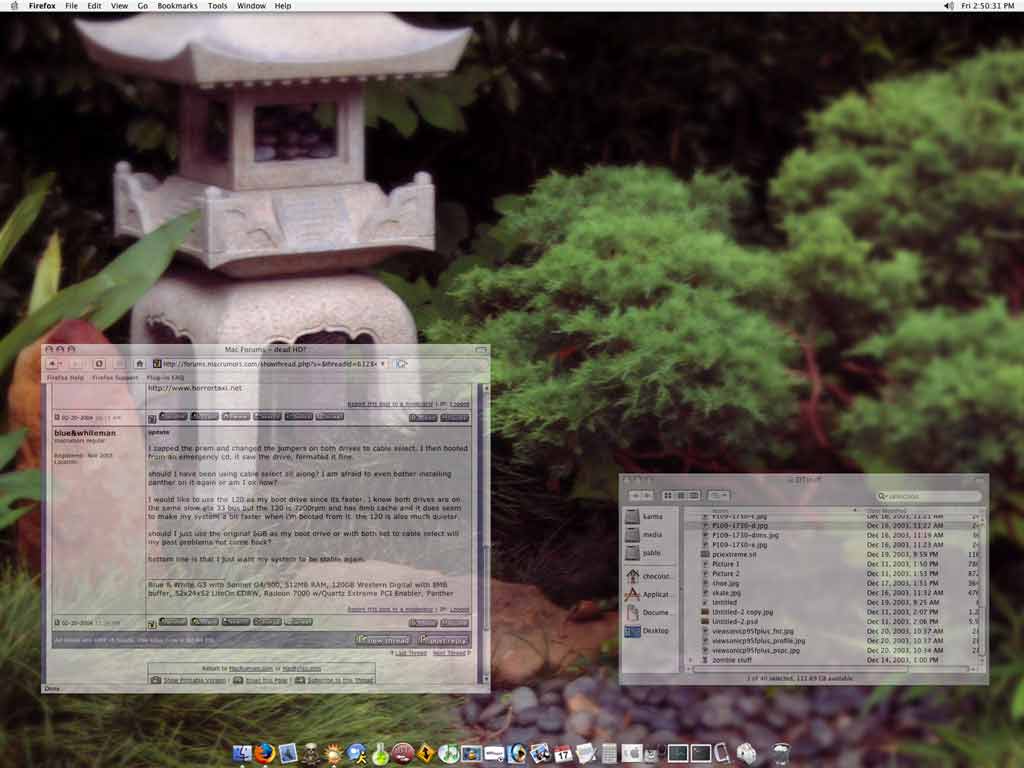1024x768 pixels.
Task: Select karma drive in Finder sidebar
Action: tap(645, 517)
